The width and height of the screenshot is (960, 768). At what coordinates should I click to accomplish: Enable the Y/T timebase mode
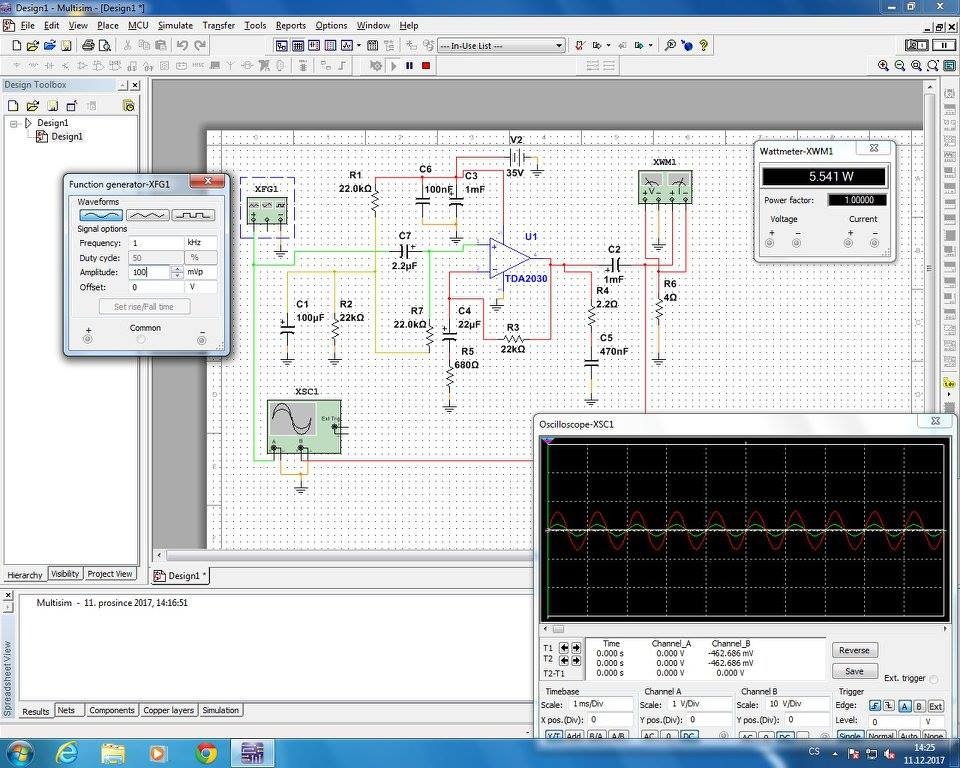[553, 735]
